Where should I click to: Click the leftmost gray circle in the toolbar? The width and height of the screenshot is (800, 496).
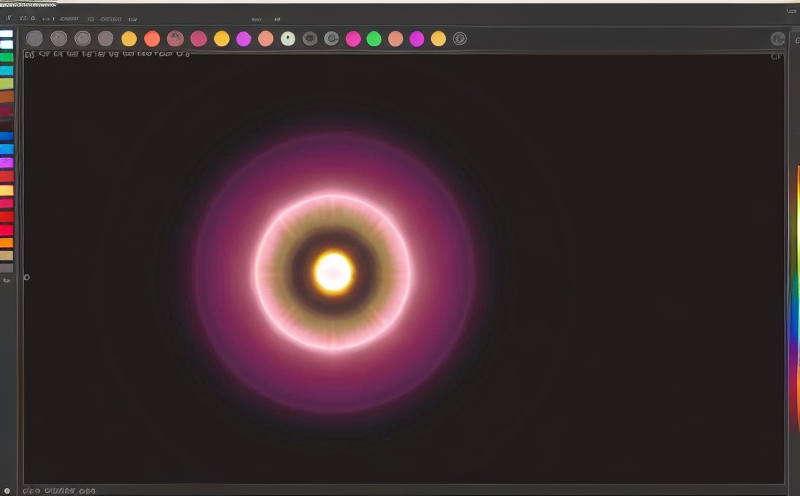[x=34, y=39]
